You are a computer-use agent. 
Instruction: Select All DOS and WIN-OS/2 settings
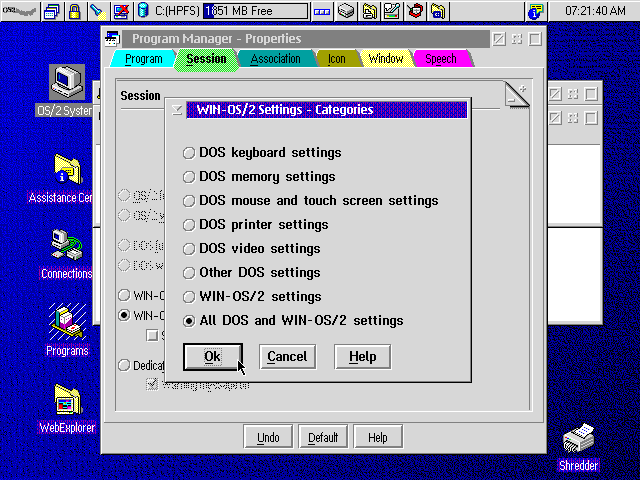point(293,321)
